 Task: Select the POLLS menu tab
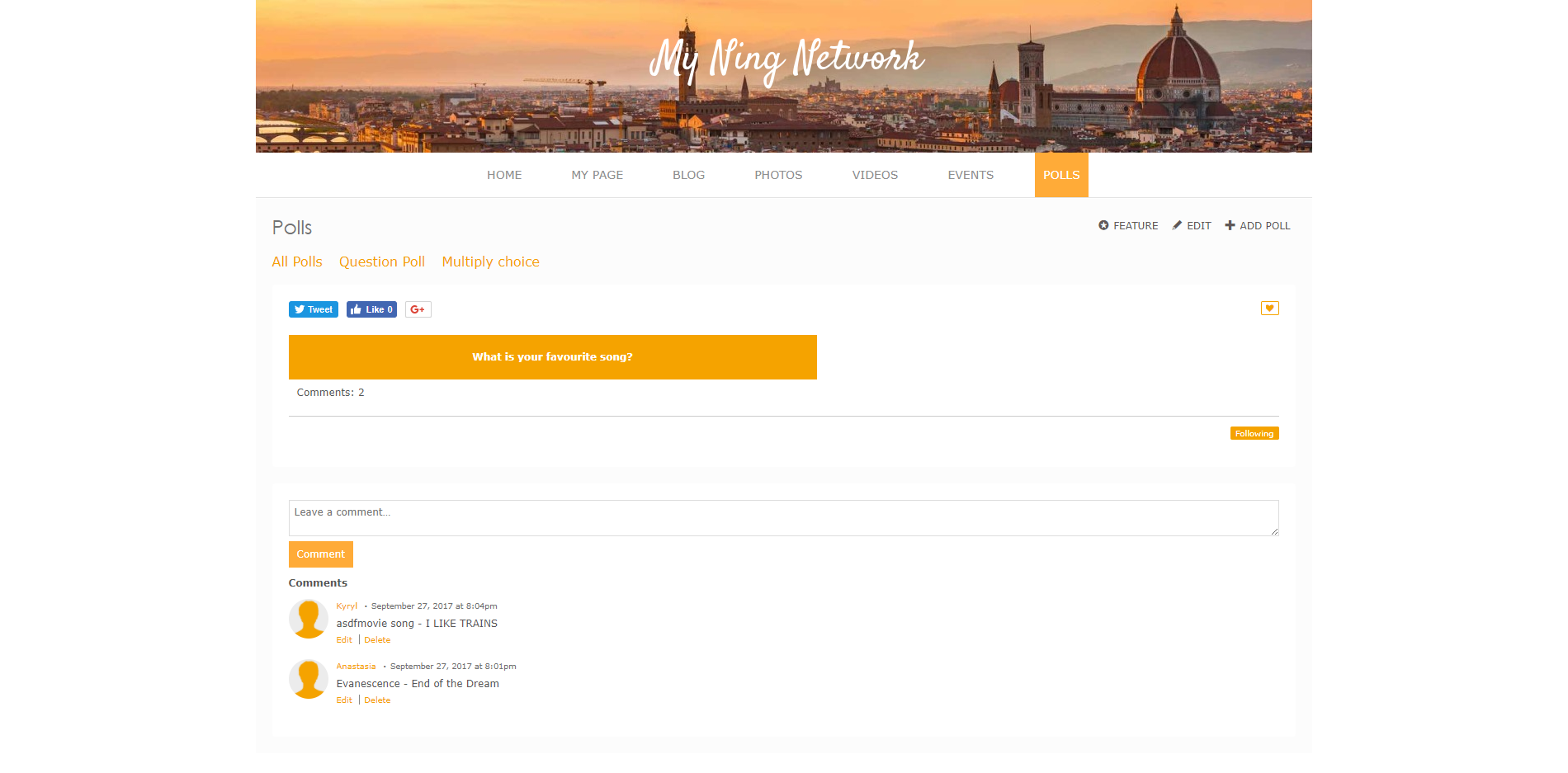[1061, 175]
